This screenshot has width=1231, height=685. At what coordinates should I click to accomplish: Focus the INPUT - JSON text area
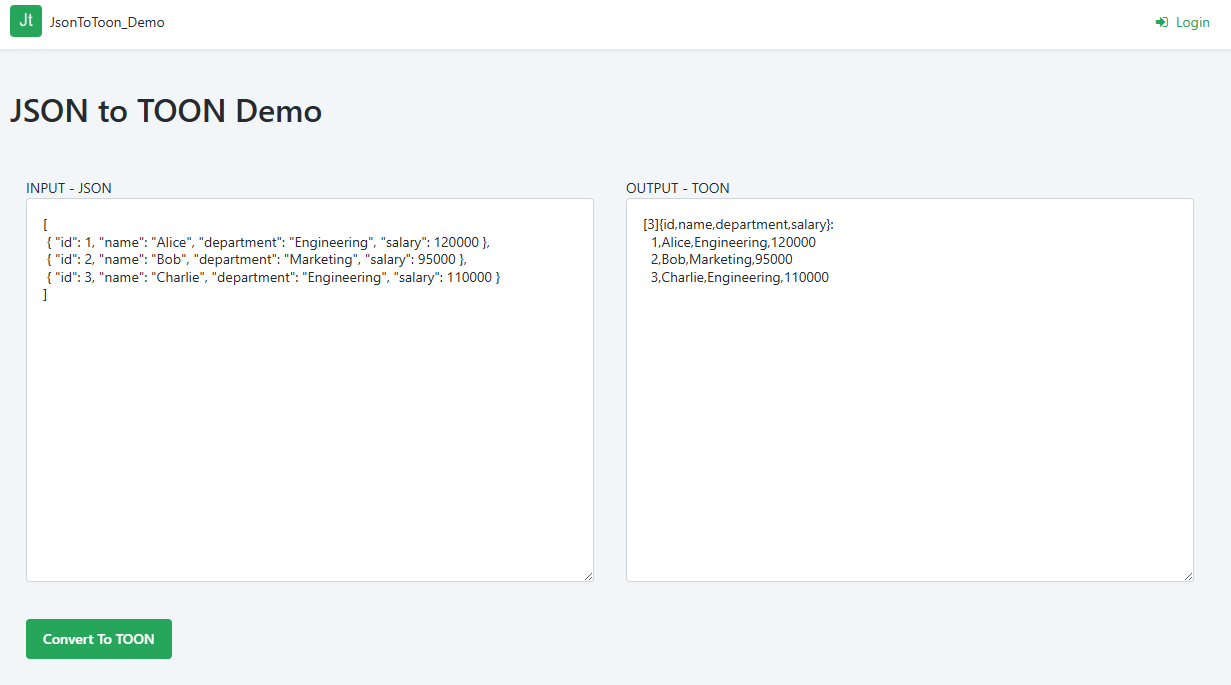click(310, 390)
